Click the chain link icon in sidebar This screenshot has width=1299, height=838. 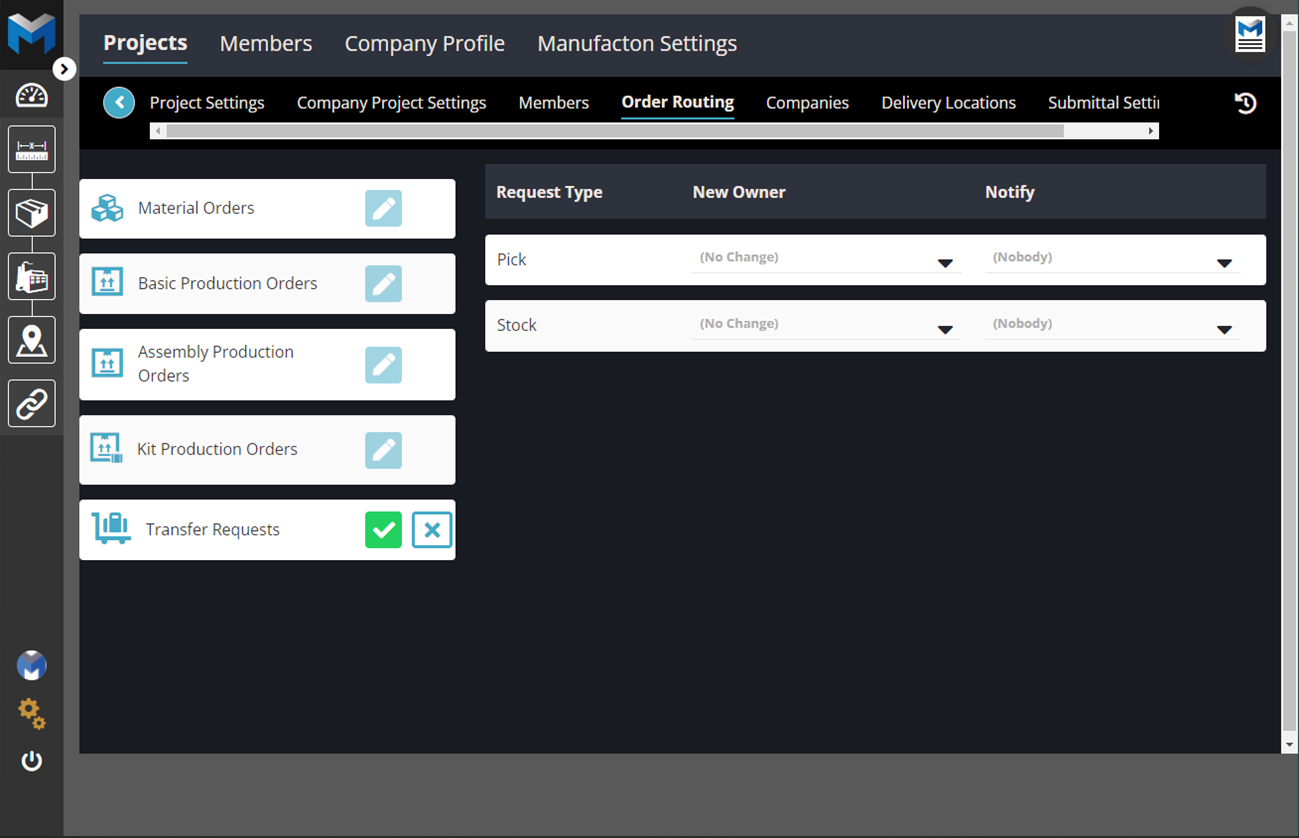pyautogui.click(x=32, y=404)
